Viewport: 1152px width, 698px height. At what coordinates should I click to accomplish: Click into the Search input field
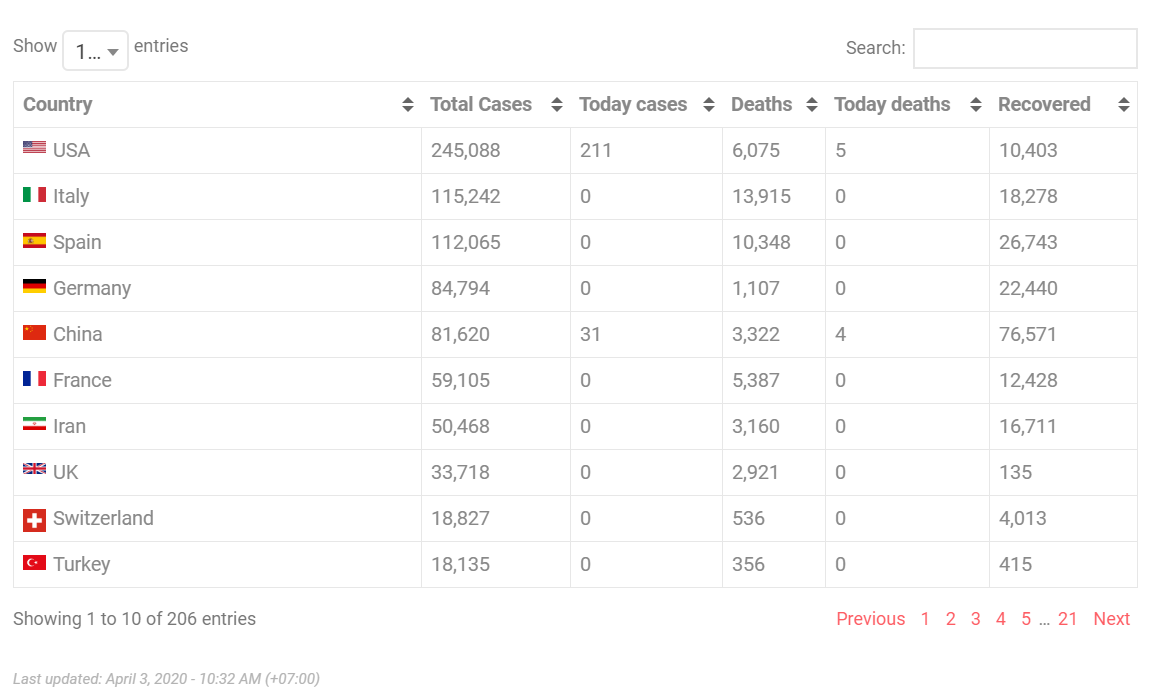1024,48
